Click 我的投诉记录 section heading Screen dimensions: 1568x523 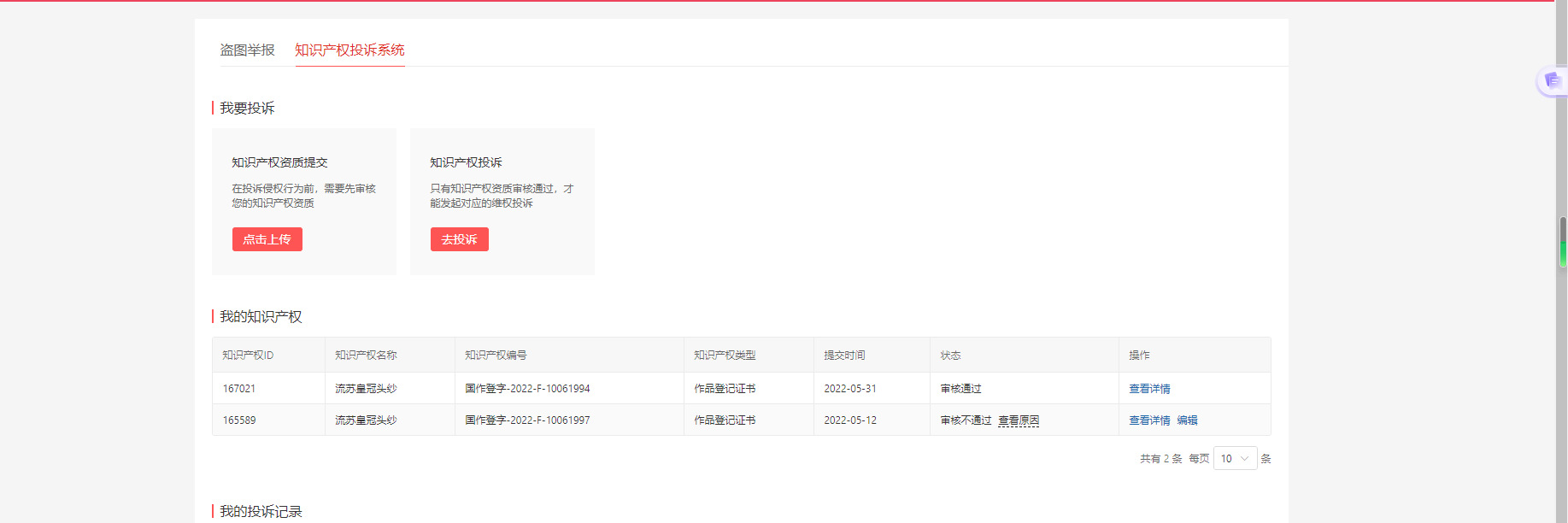pos(261,512)
